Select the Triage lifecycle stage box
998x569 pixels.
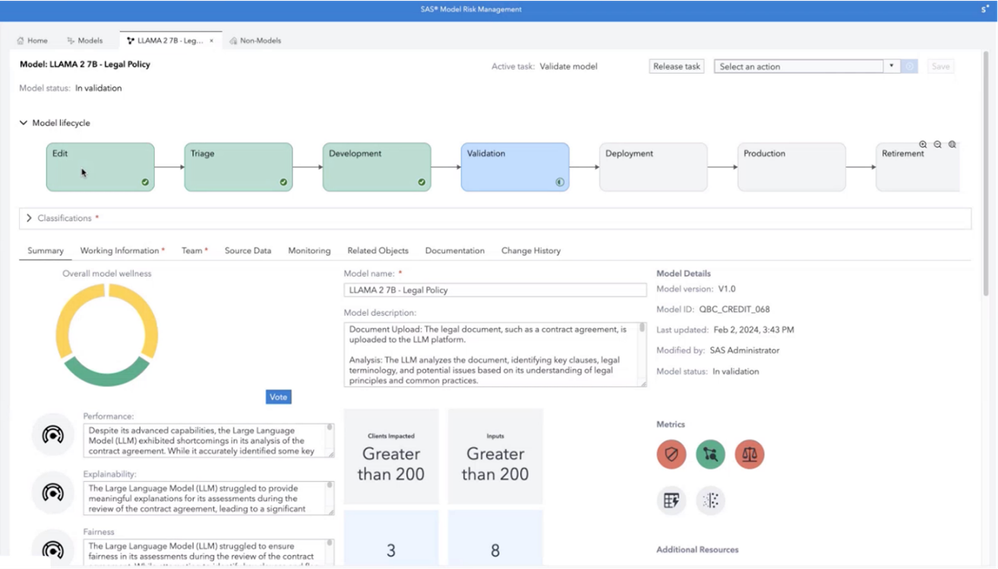[x=239, y=167]
